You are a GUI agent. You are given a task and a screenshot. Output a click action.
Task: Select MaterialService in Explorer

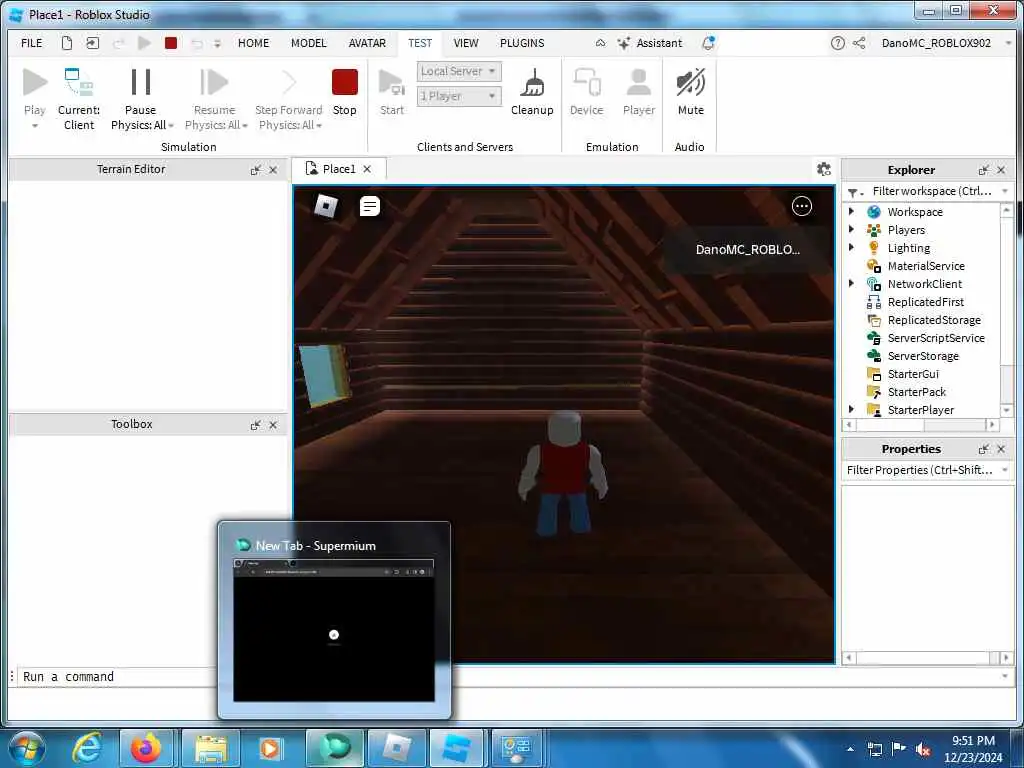point(925,266)
